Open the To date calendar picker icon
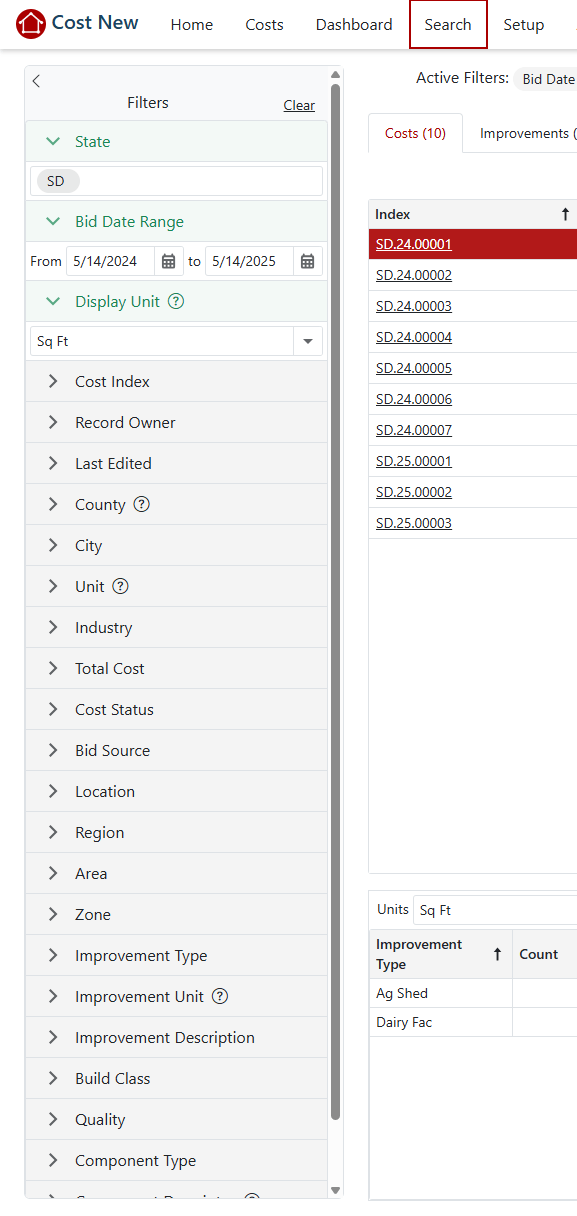 [308, 261]
